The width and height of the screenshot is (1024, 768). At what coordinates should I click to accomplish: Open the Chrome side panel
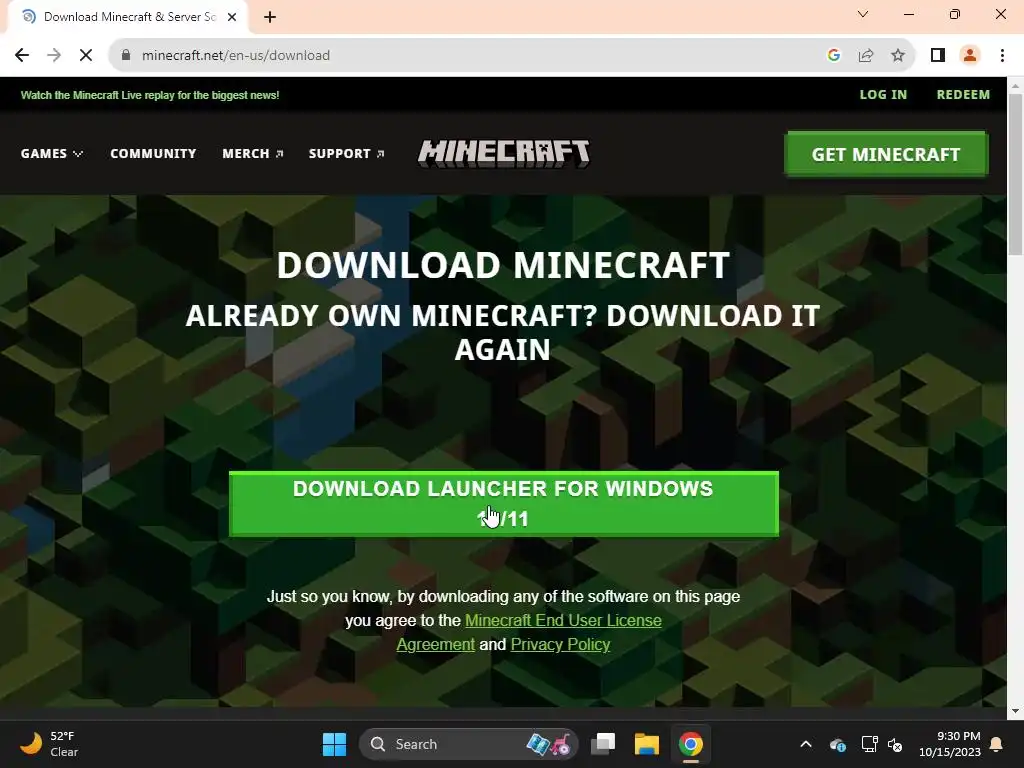tap(938, 56)
